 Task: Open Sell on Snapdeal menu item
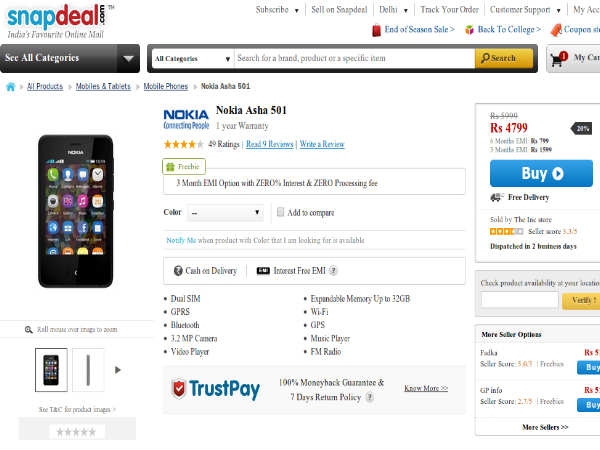tap(339, 10)
